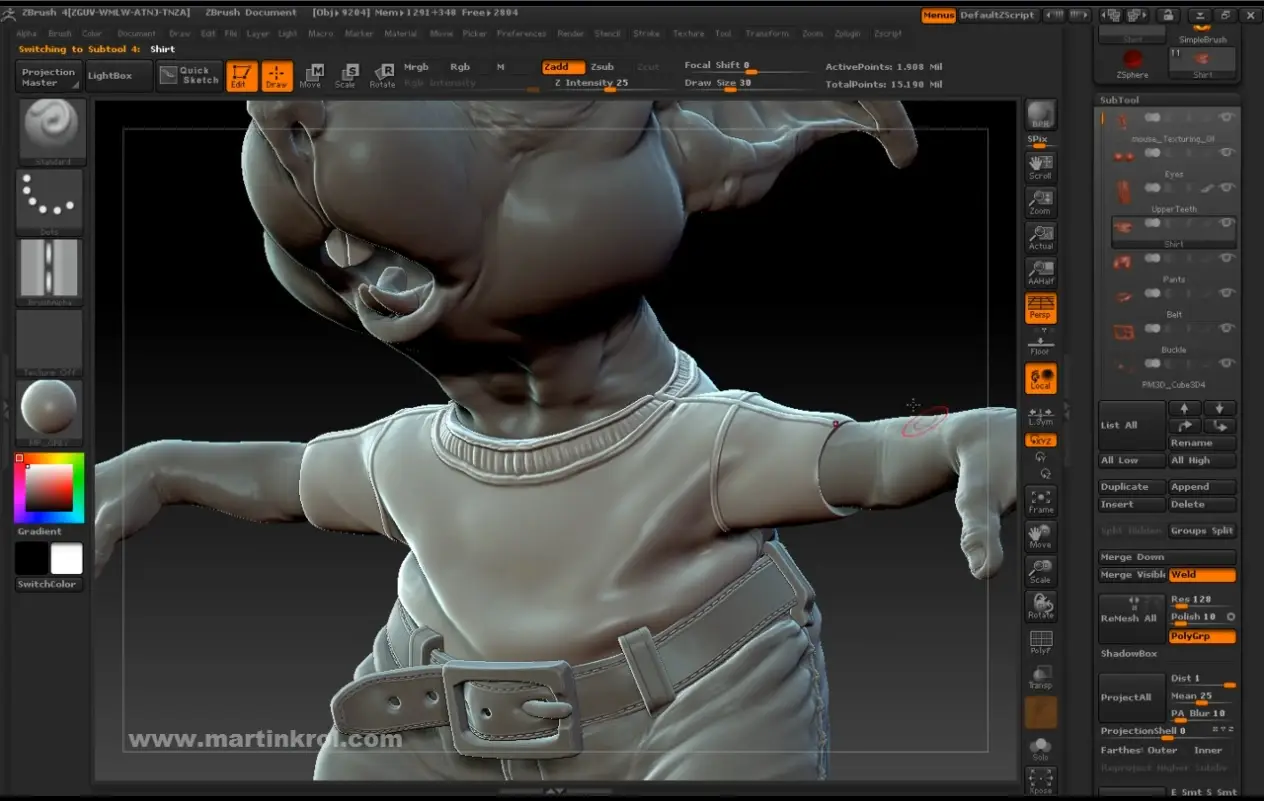Toggle Edit mode in top toolbar
The width and height of the screenshot is (1264, 801).
tap(240, 74)
